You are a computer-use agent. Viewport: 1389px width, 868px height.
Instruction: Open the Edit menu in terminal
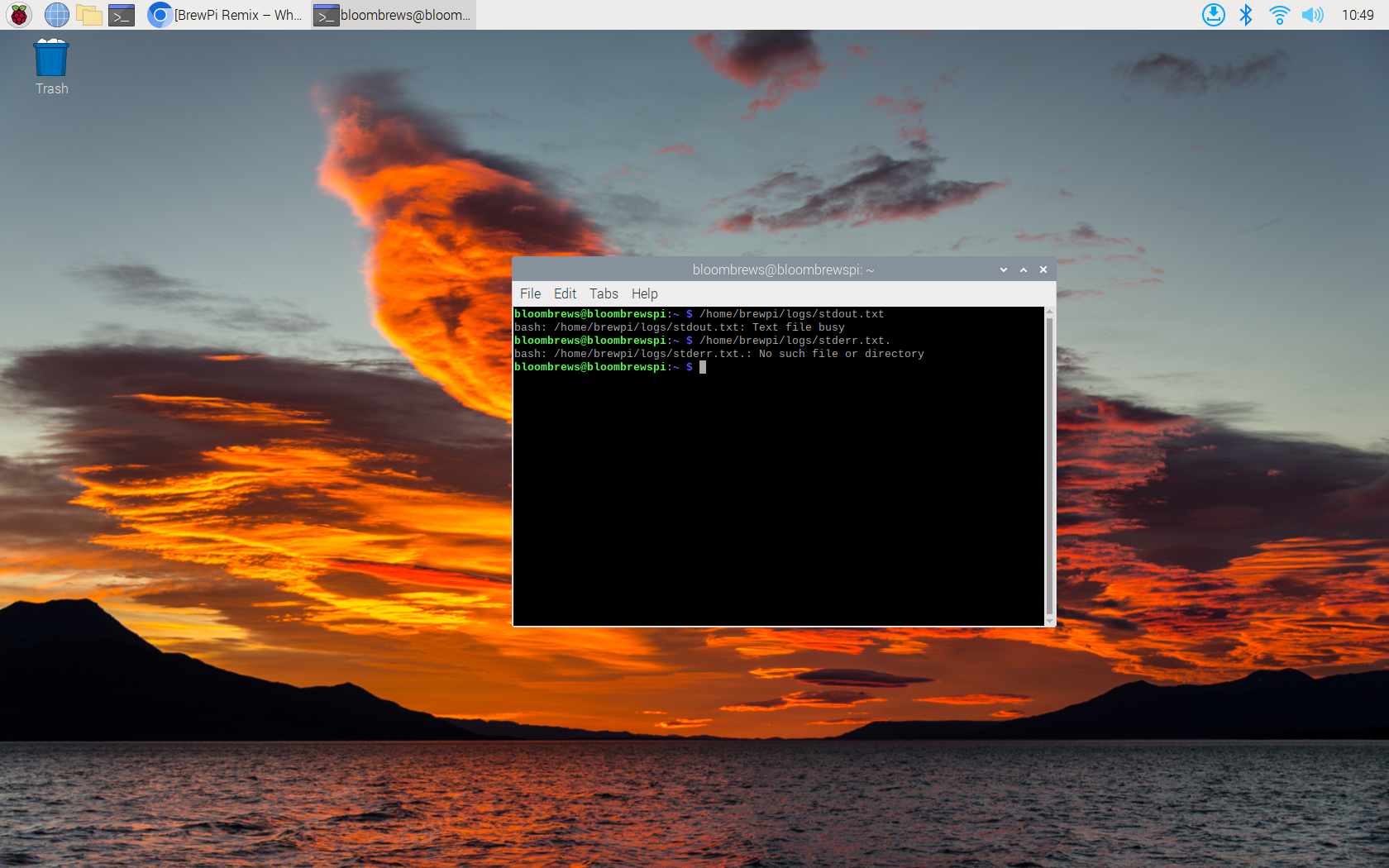coord(565,293)
